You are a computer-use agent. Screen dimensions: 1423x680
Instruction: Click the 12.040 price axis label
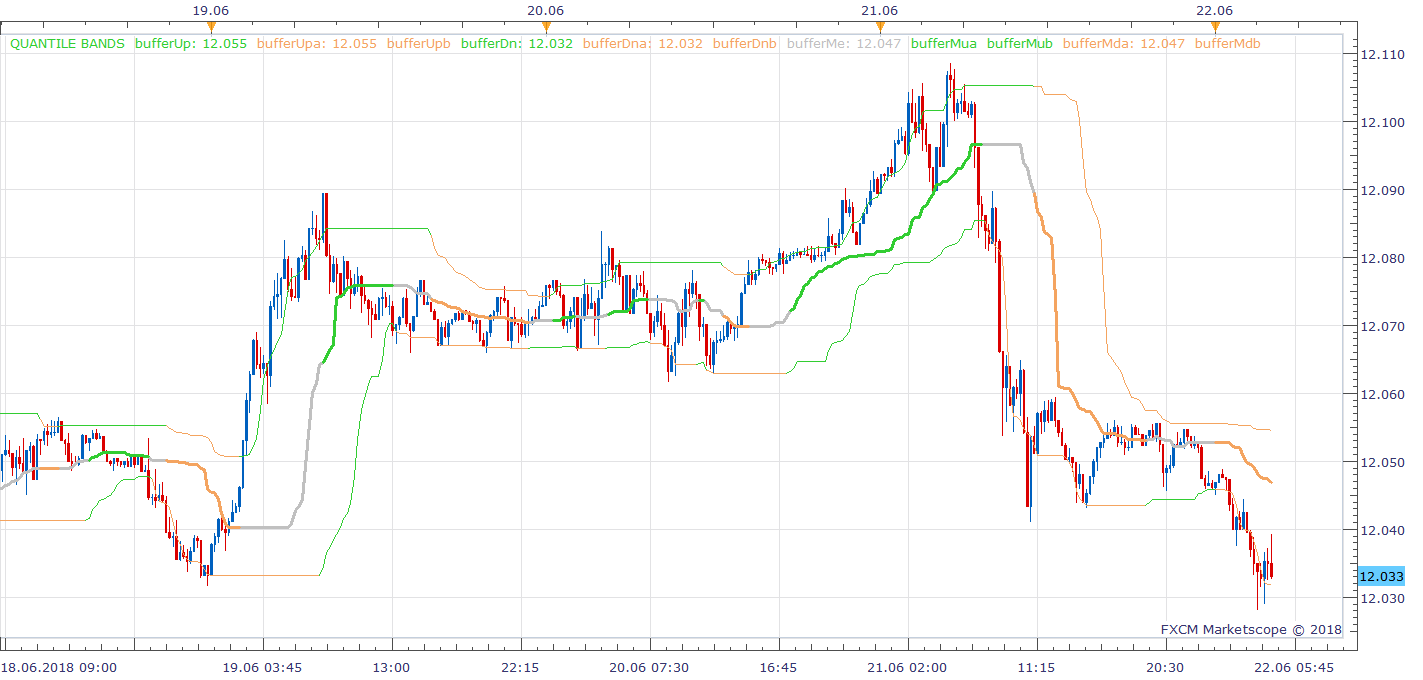1381,530
